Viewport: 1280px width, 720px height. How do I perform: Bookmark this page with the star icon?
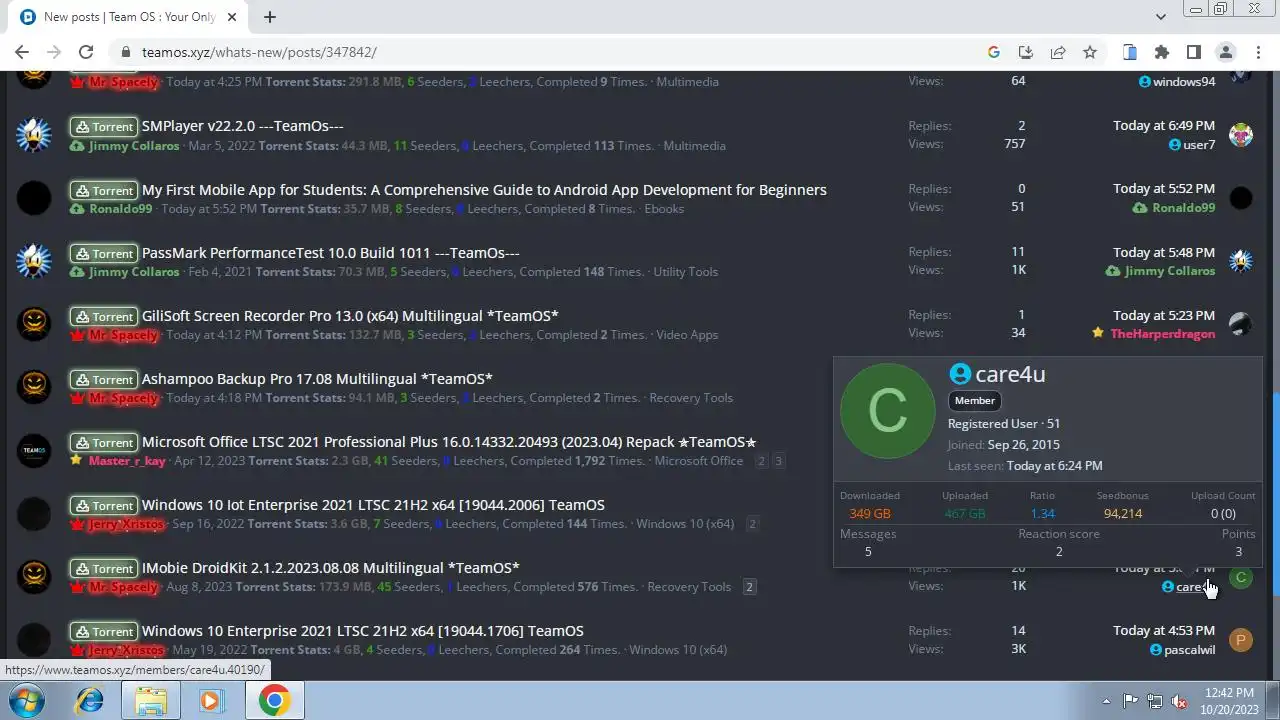pyautogui.click(x=1090, y=52)
